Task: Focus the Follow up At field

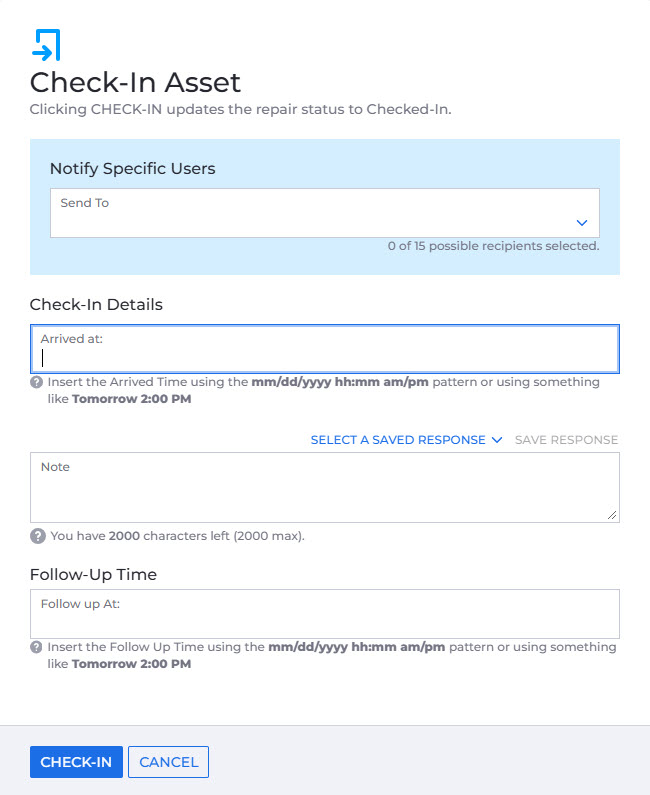Action: [x=324, y=613]
